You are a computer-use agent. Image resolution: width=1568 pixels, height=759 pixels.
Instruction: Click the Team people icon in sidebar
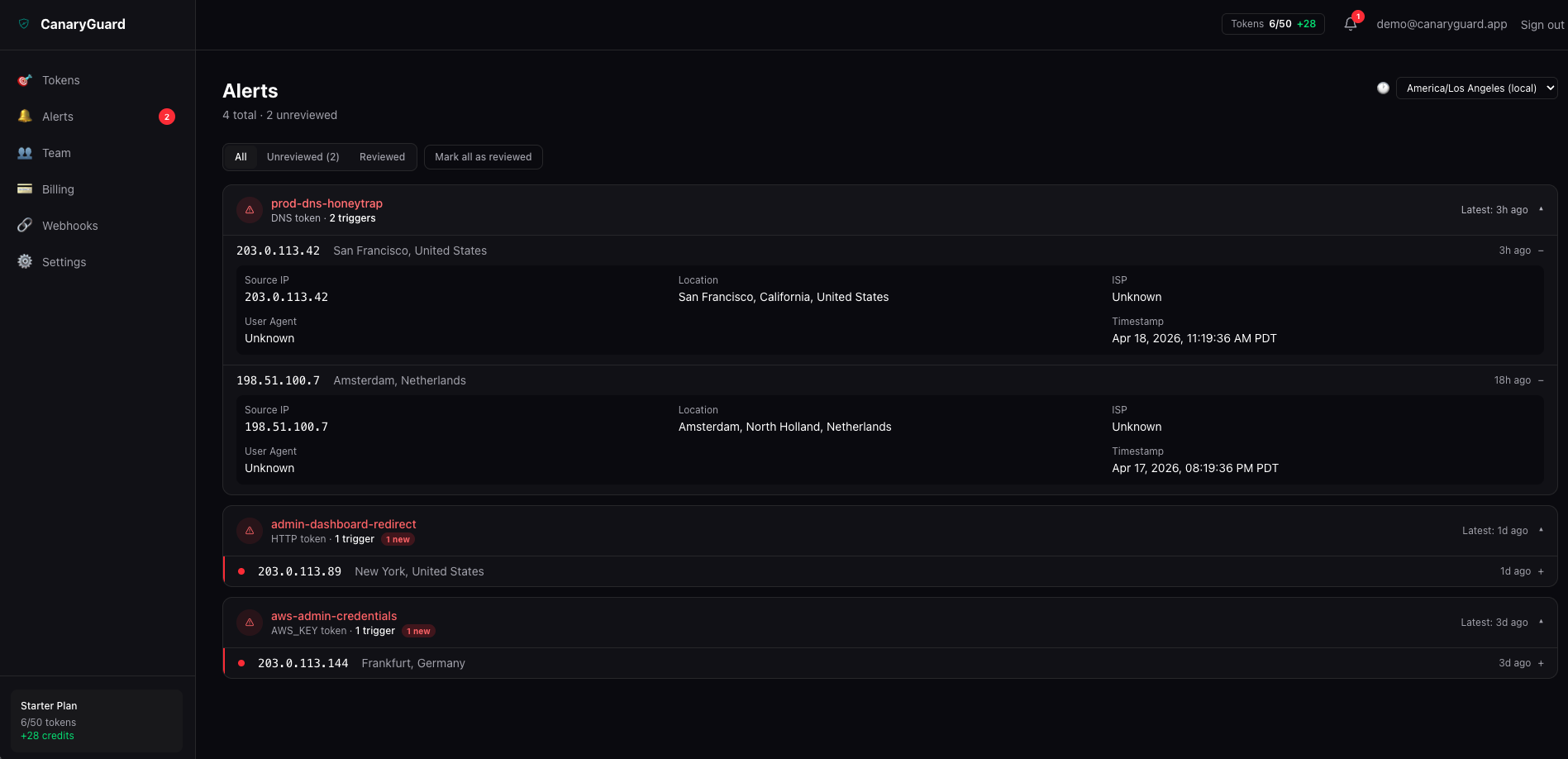point(25,153)
